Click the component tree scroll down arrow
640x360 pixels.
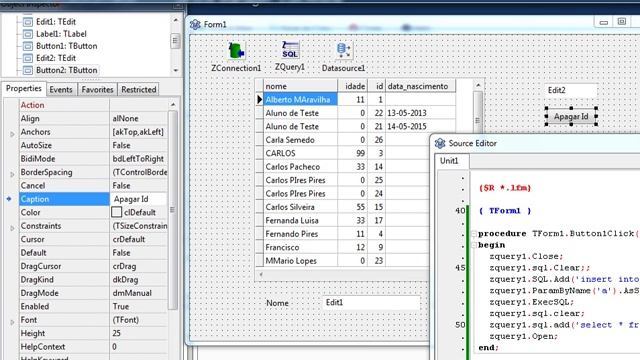(176, 71)
